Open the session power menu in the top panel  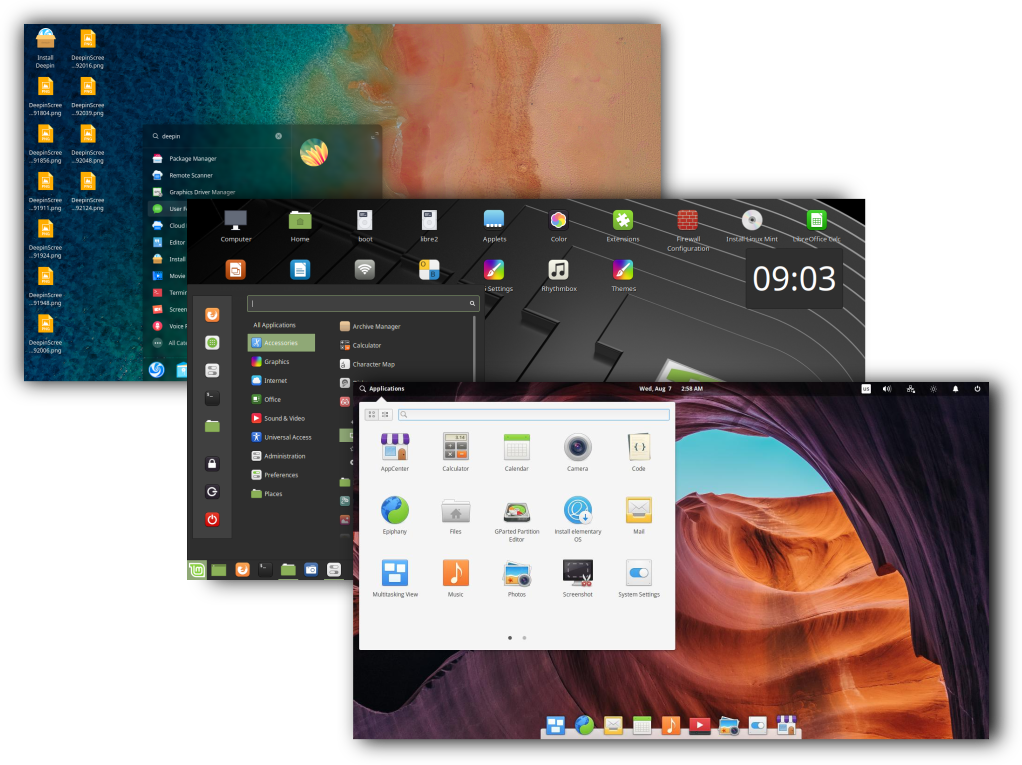pos(977,388)
